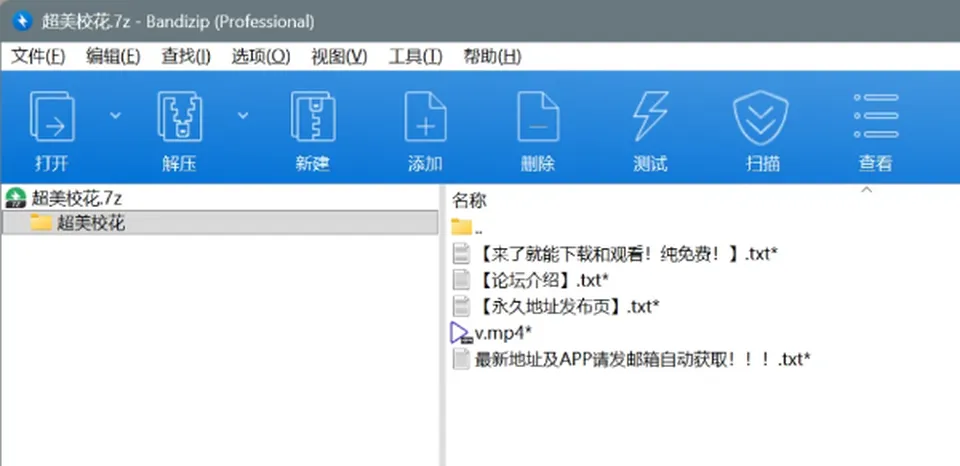This screenshot has width=960, height=466.
Task: Open the 选项(O) menu
Action: click(261, 57)
